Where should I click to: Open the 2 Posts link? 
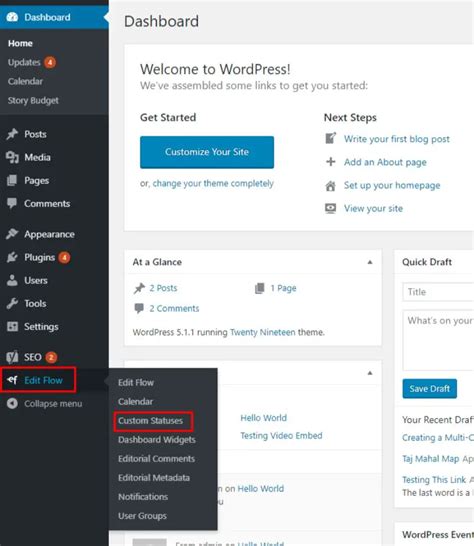[163, 288]
